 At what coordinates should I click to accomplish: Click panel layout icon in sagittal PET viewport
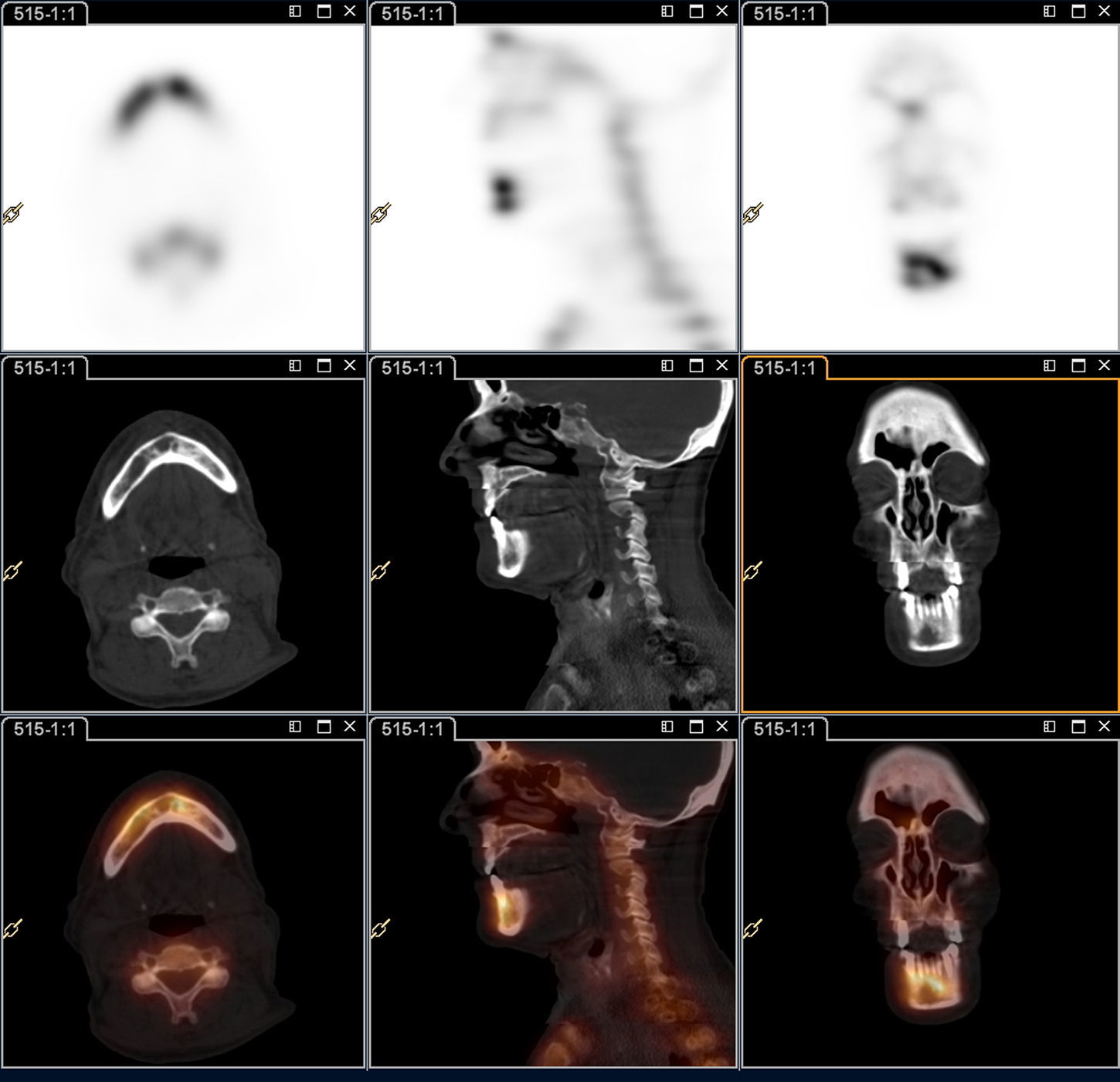[x=667, y=12]
